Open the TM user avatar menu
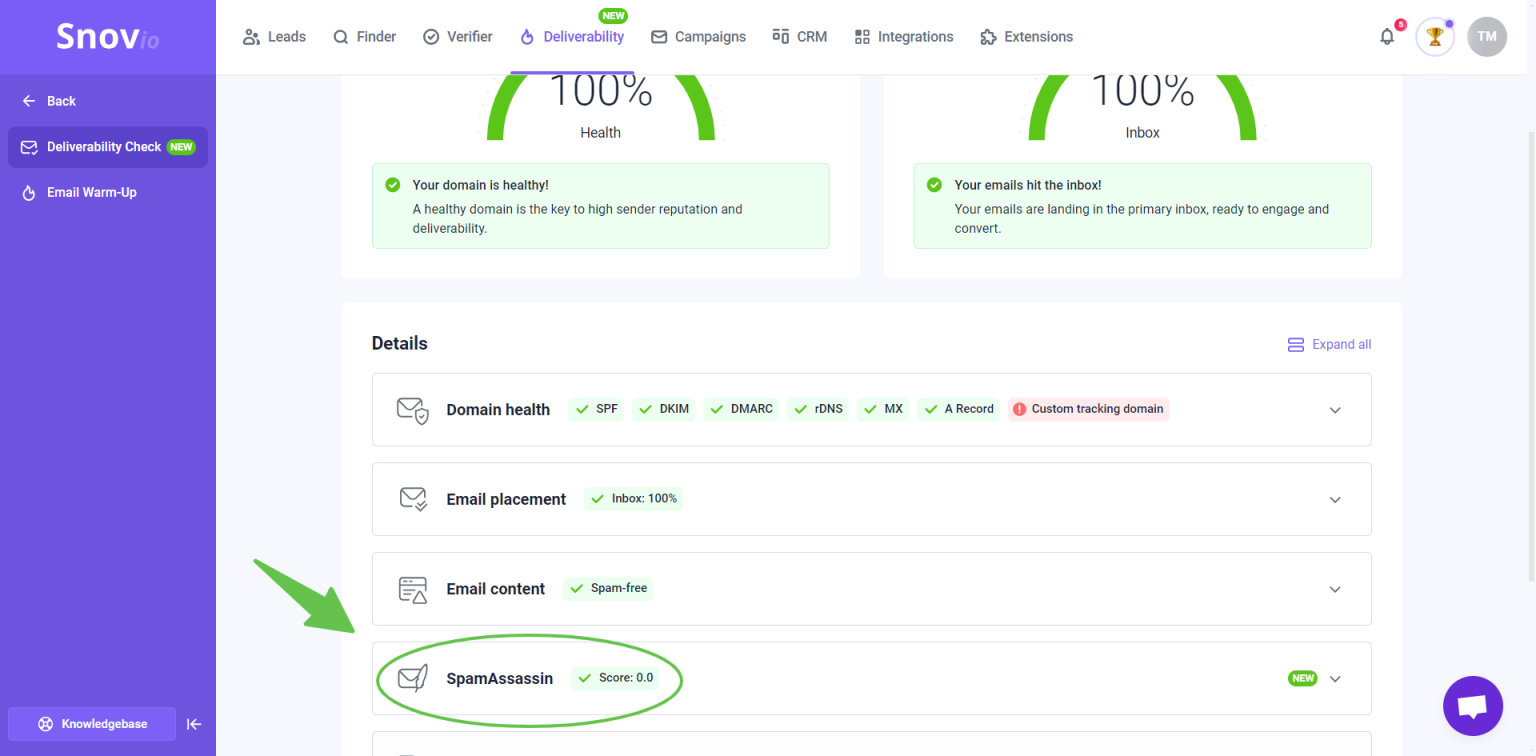 [1487, 37]
